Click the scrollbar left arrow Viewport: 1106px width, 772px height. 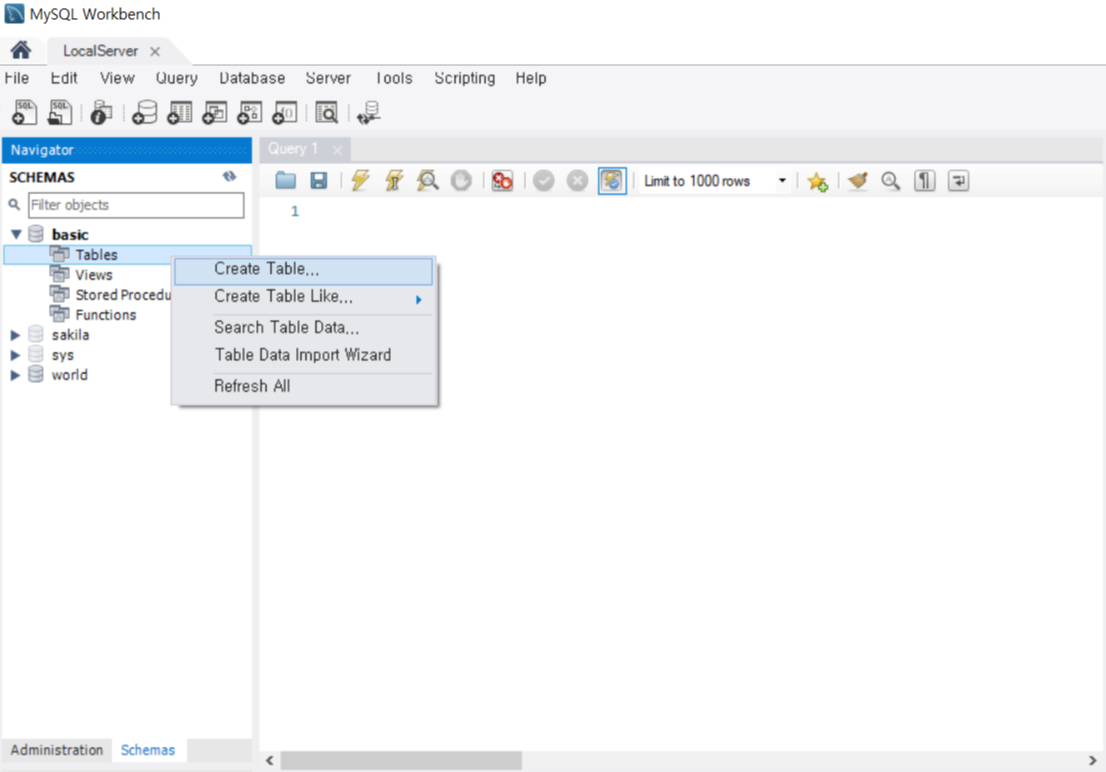point(269,761)
